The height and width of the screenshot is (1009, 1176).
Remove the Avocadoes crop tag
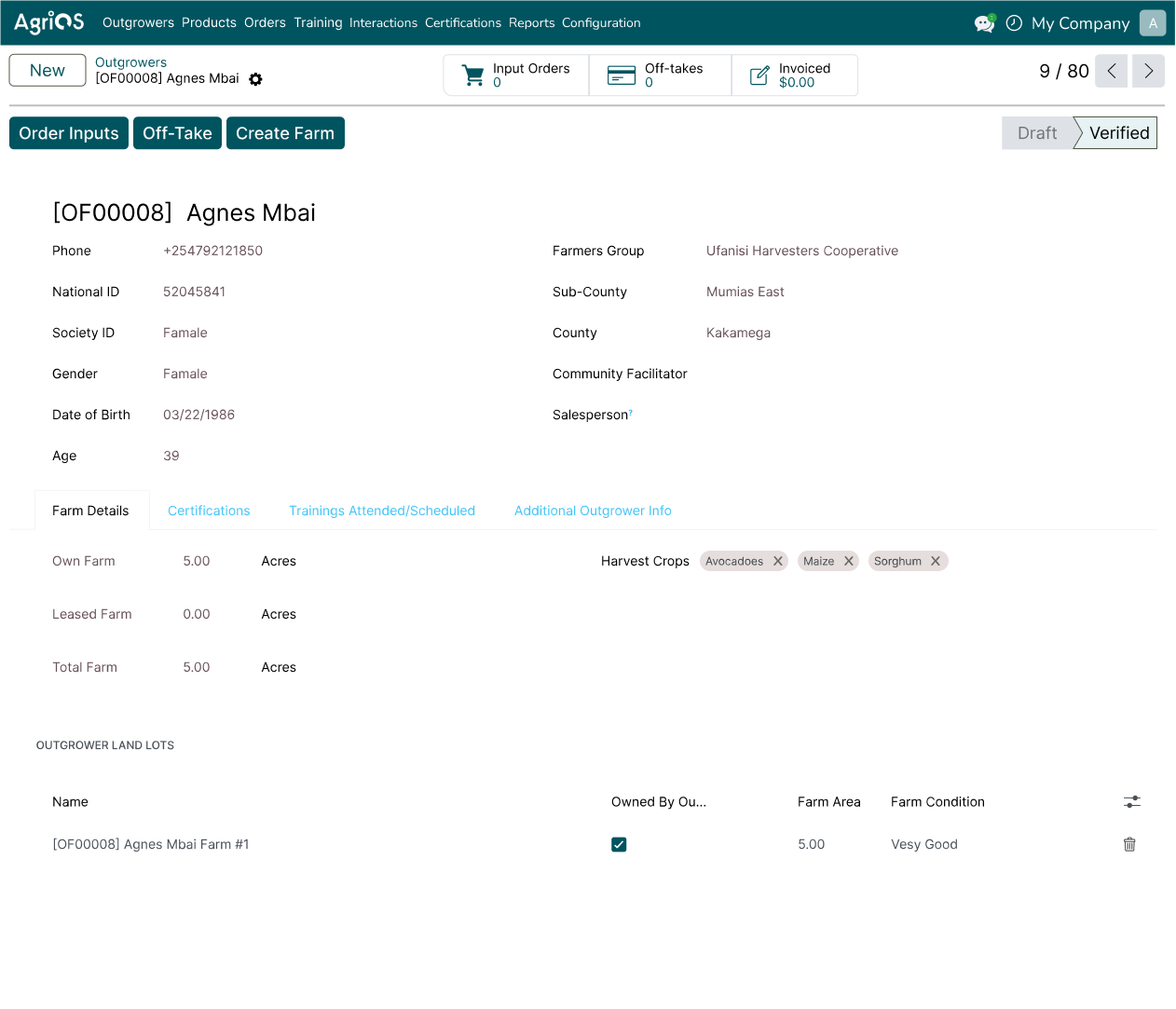click(778, 561)
